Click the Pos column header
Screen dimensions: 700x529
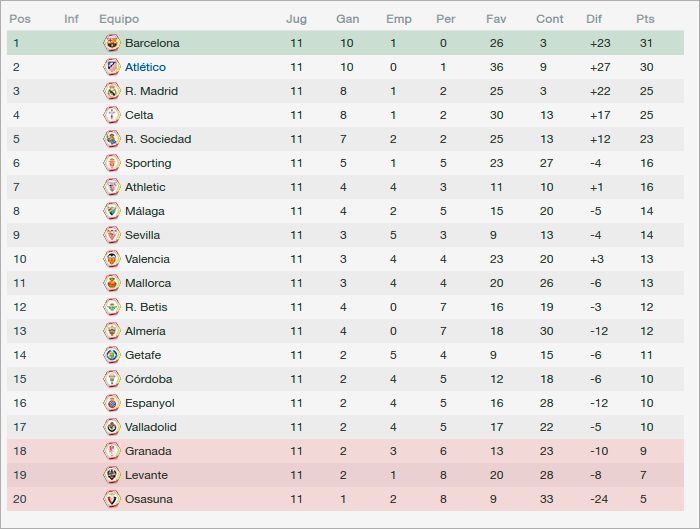pos(20,19)
